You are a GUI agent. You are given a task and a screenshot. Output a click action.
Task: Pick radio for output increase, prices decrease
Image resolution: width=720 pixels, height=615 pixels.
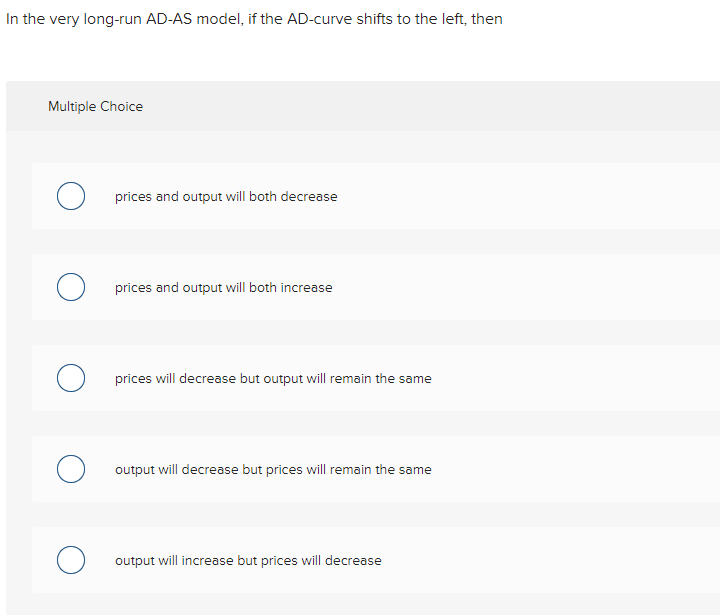click(x=70, y=560)
